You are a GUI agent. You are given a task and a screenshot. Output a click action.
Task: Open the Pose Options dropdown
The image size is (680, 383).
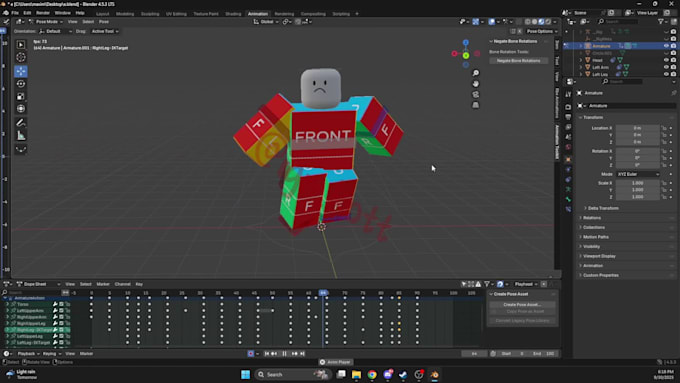(x=542, y=31)
